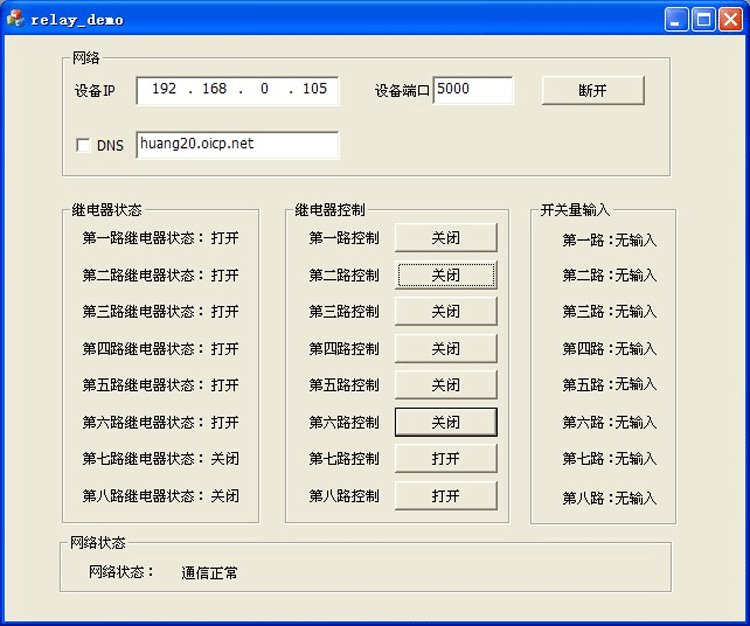Click the 设备端口 field showing 5000
Image resolution: width=750 pixels, height=626 pixels.
(x=472, y=90)
